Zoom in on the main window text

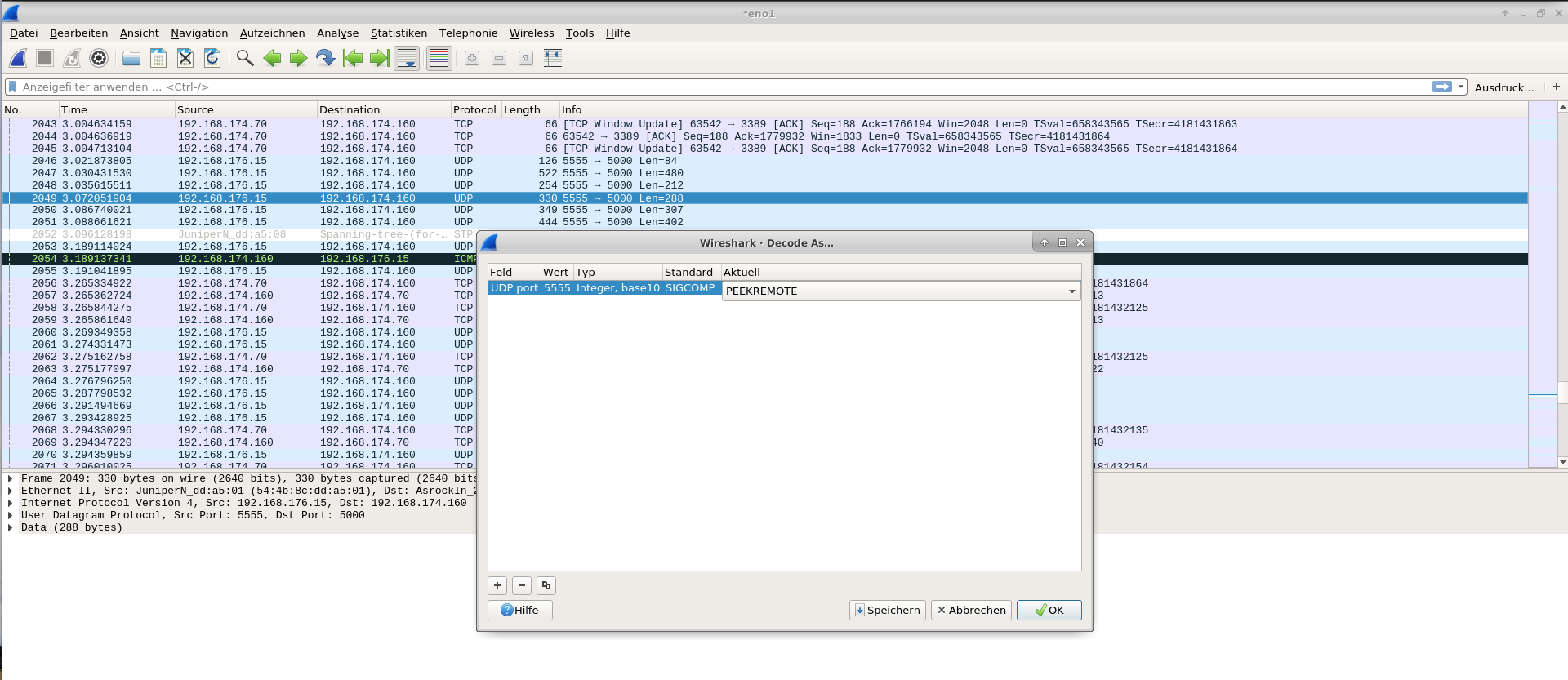[x=472, y=58]
